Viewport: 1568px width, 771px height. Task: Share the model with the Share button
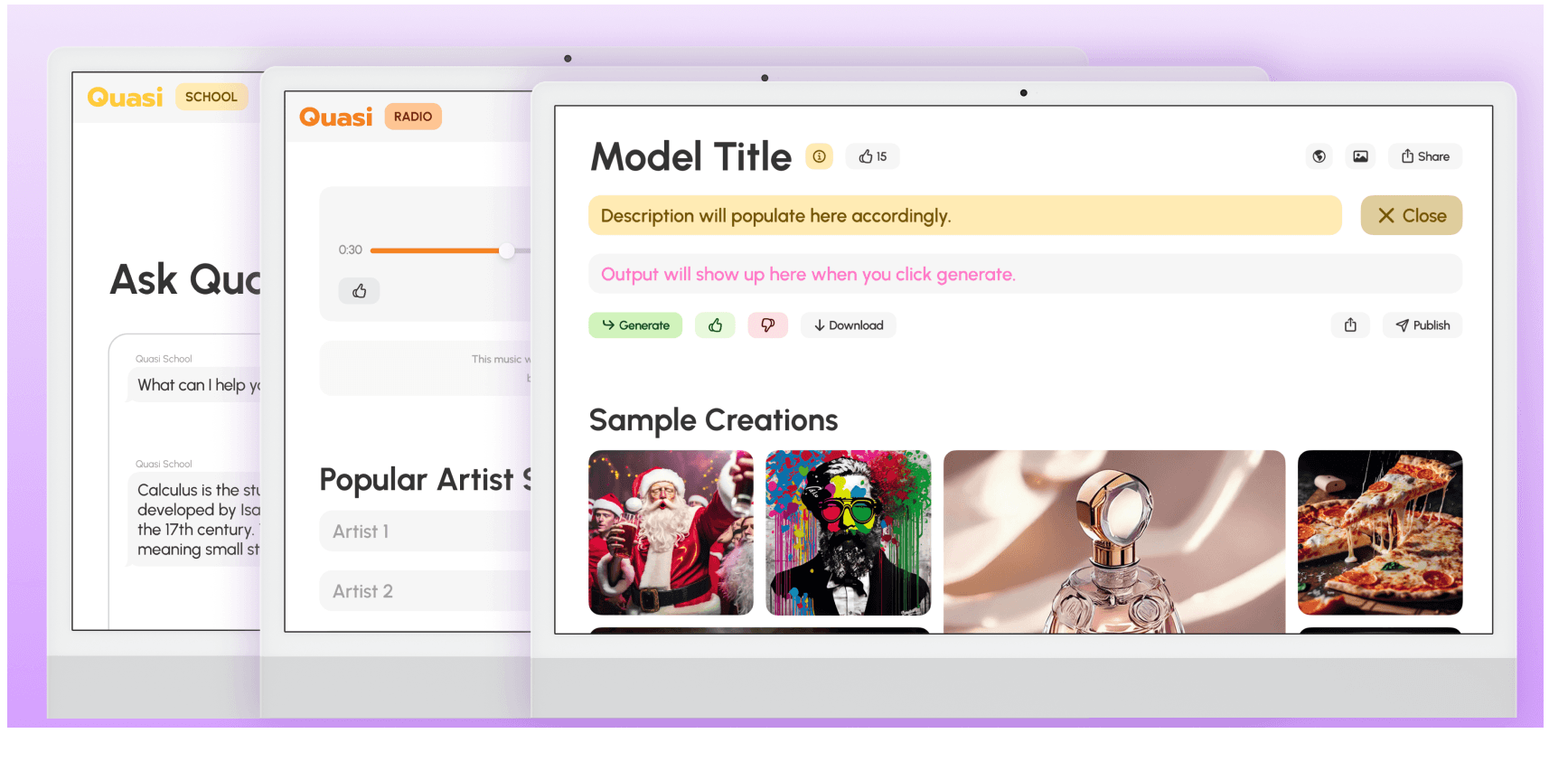[1425, 156]
